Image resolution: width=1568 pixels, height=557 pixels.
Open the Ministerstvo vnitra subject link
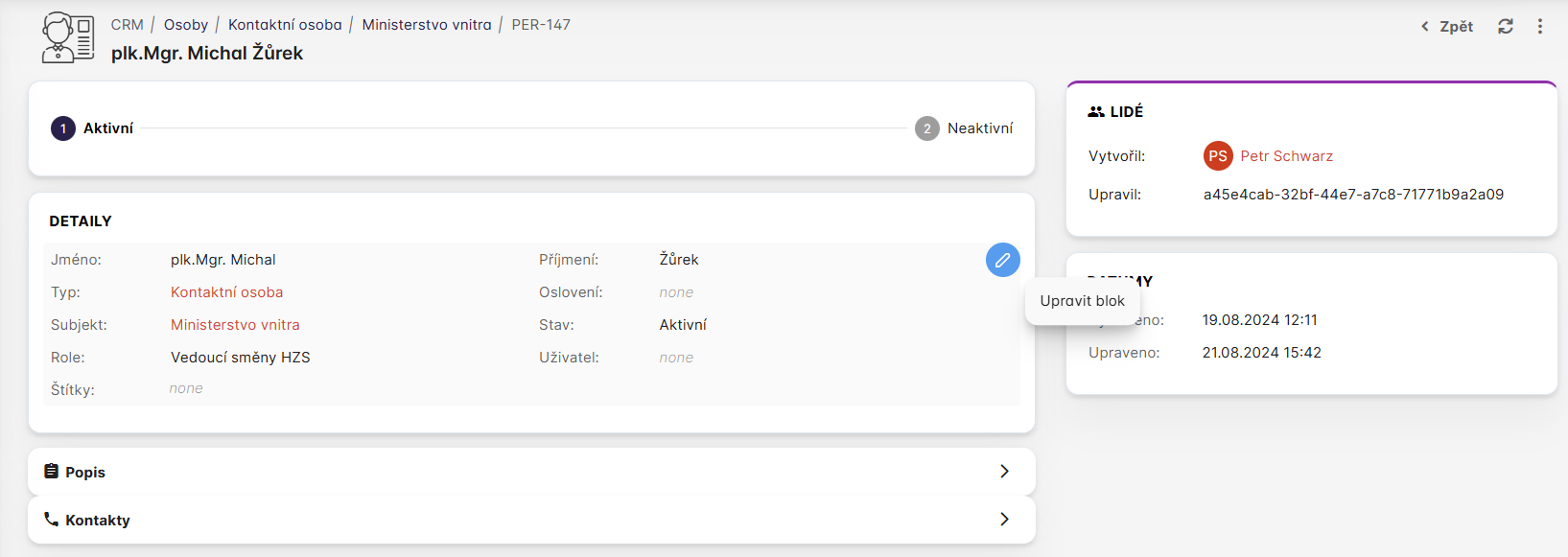pos(235,325)
